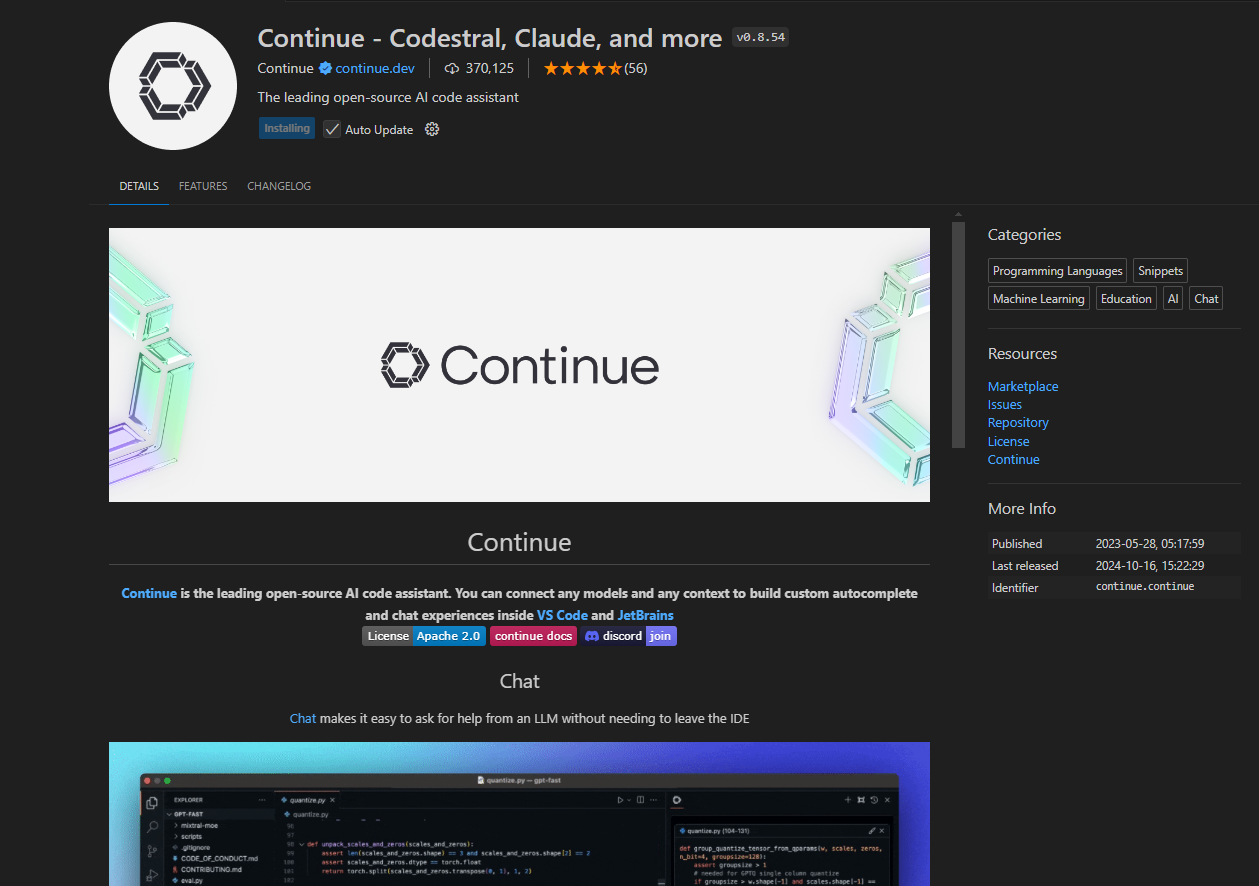Select the Chat category tag

click(x=1207, y=299)
